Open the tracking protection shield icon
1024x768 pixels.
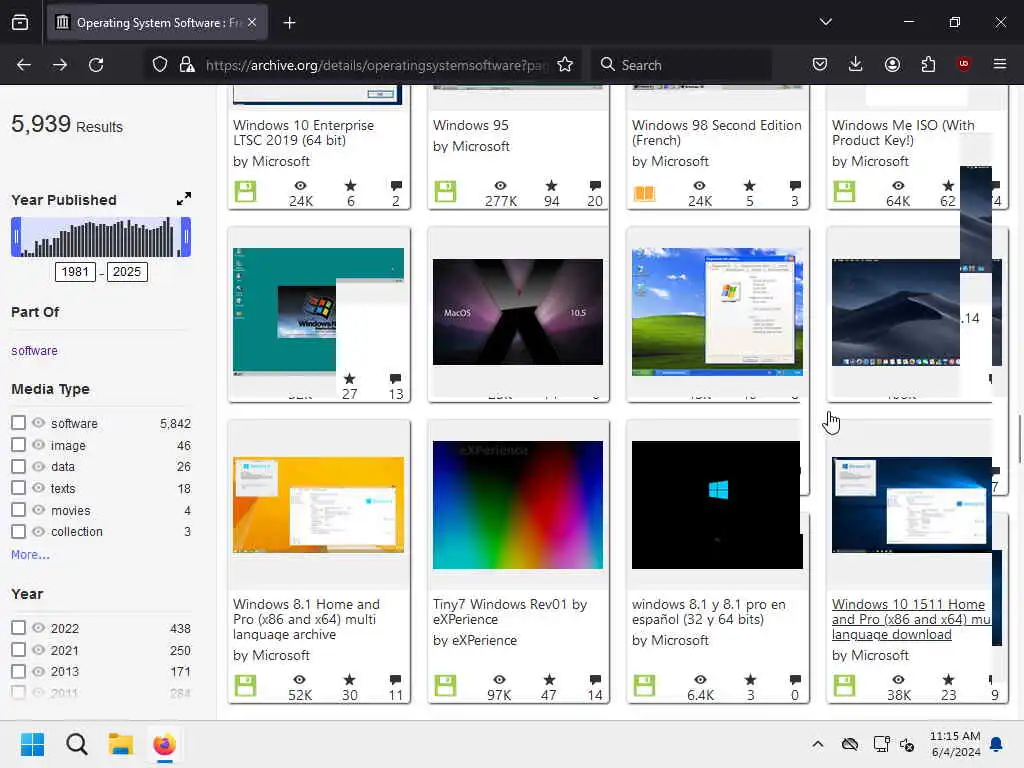click(x=160, y=65)
